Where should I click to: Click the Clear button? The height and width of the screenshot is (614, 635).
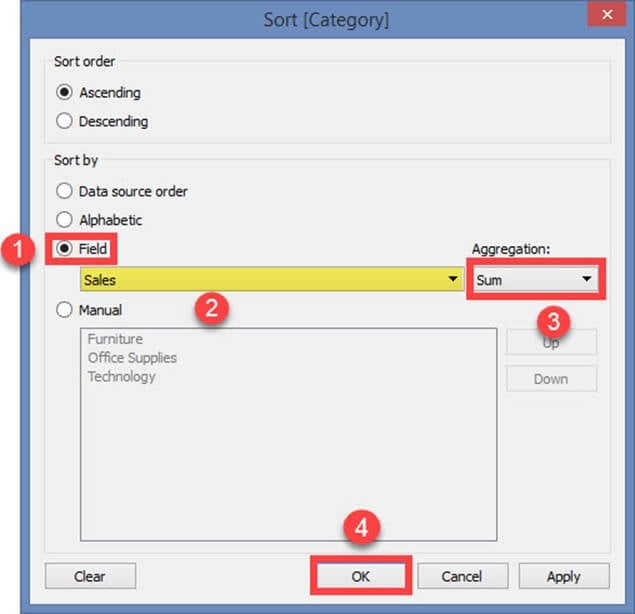[90, 576]
